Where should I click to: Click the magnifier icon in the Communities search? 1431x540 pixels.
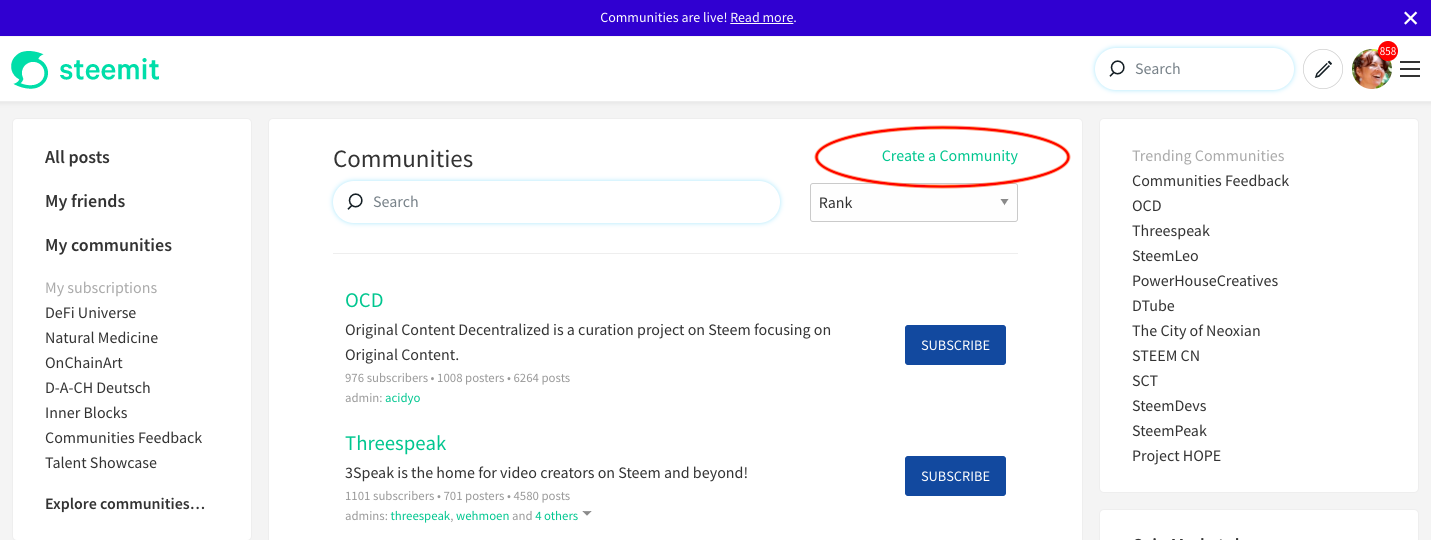coord(355,202)
